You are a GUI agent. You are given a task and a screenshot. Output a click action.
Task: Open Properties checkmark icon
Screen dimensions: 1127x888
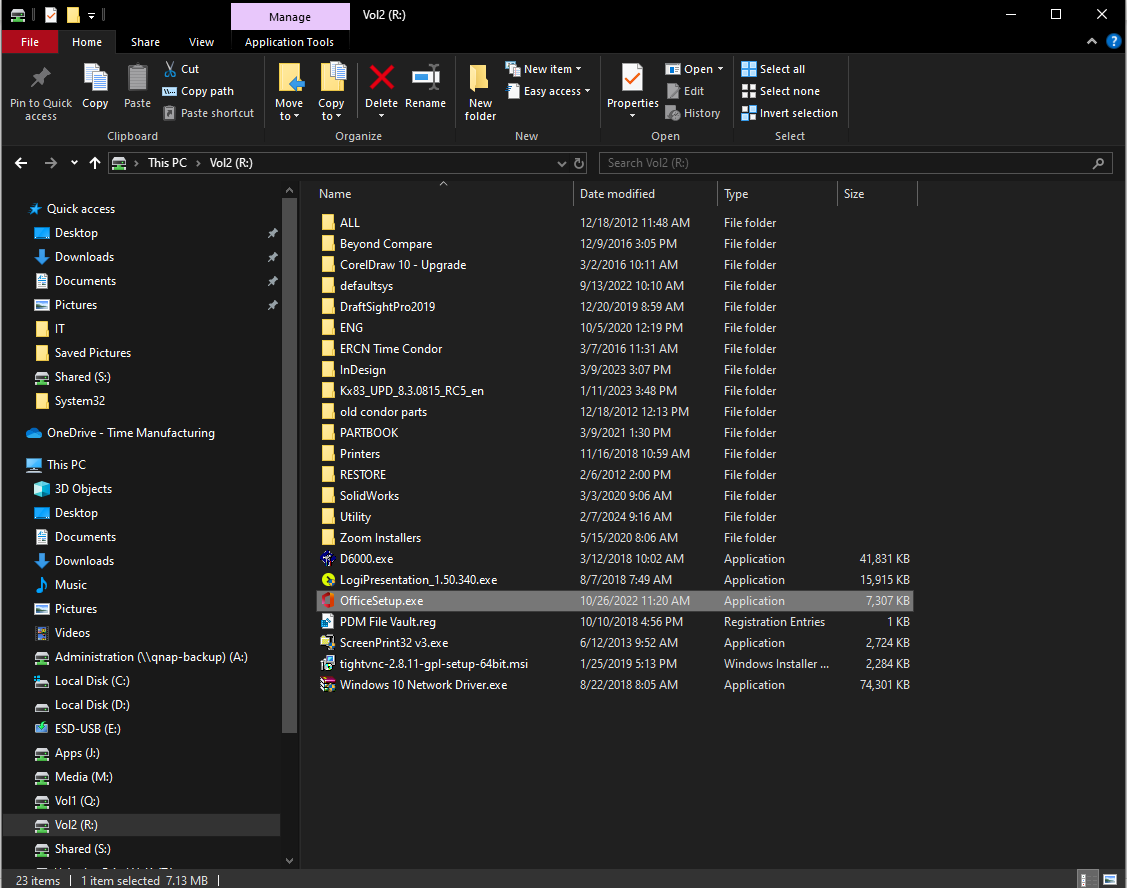point(632,78)
